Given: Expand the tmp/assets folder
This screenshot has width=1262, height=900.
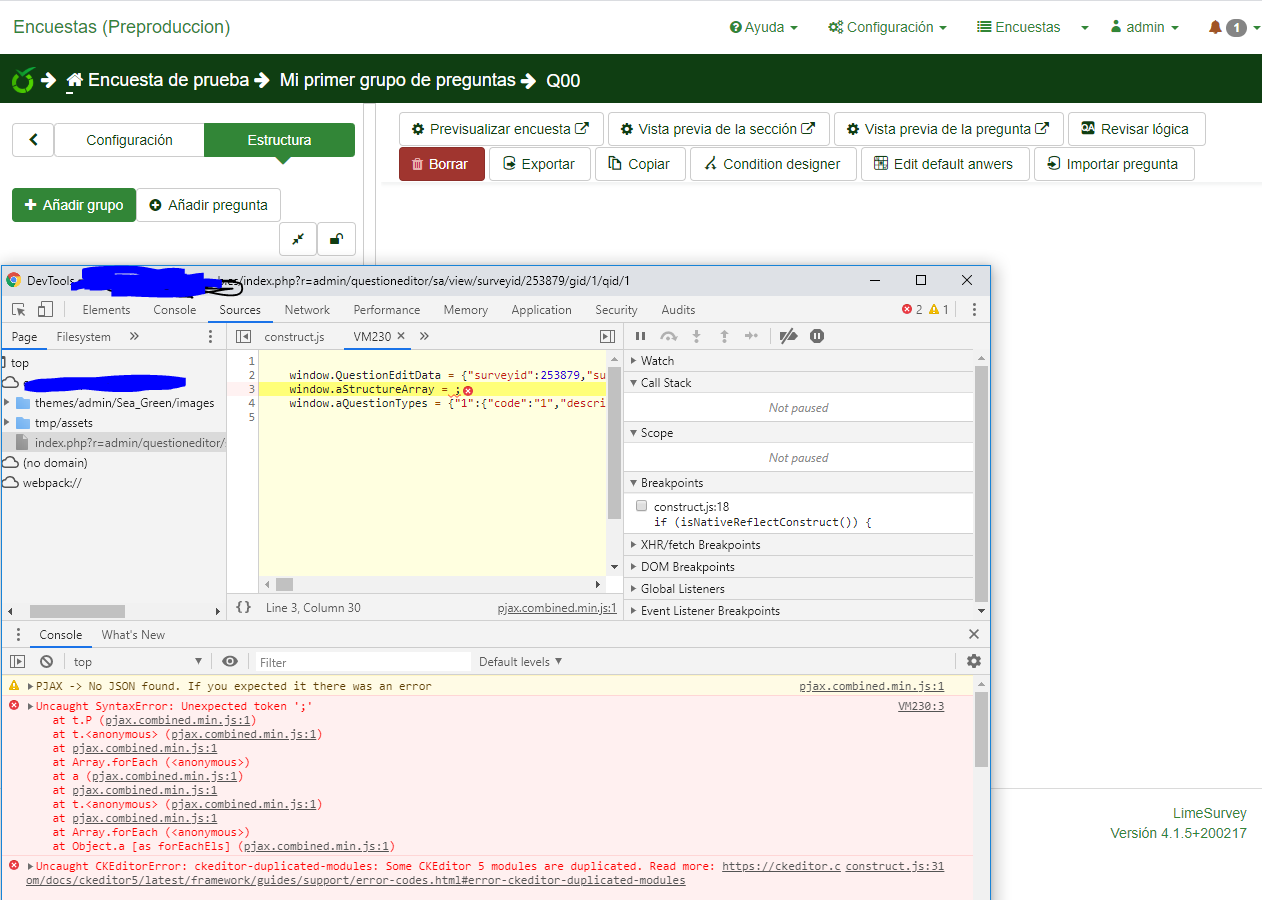Looking at the screenshot, I should [8, 423].
